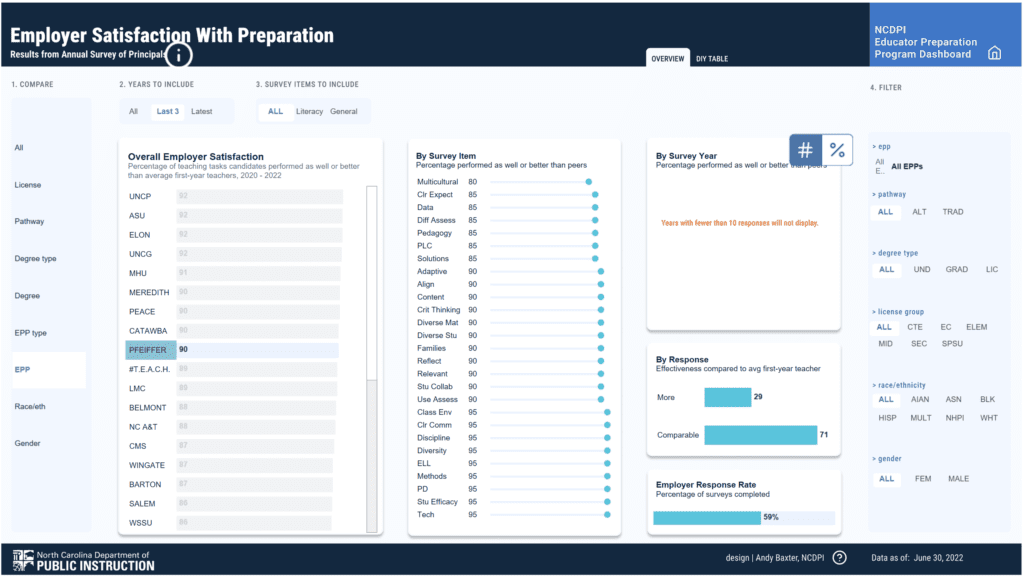Screen dimensions: 1024x576
Task: Switch to the DIY Table tab
Action: [x=712, y=59]
